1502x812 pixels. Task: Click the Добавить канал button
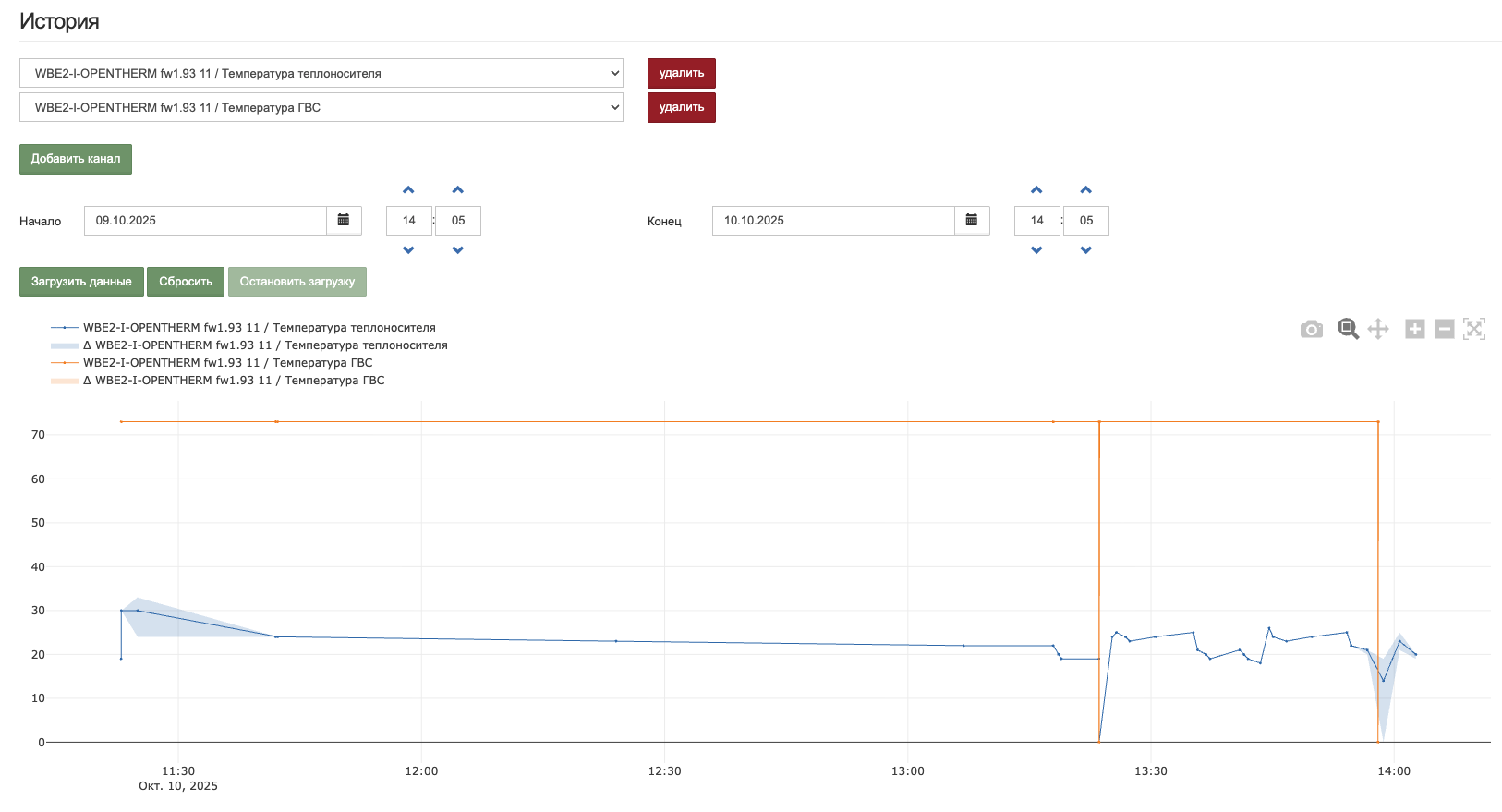(x=76, y=159)
